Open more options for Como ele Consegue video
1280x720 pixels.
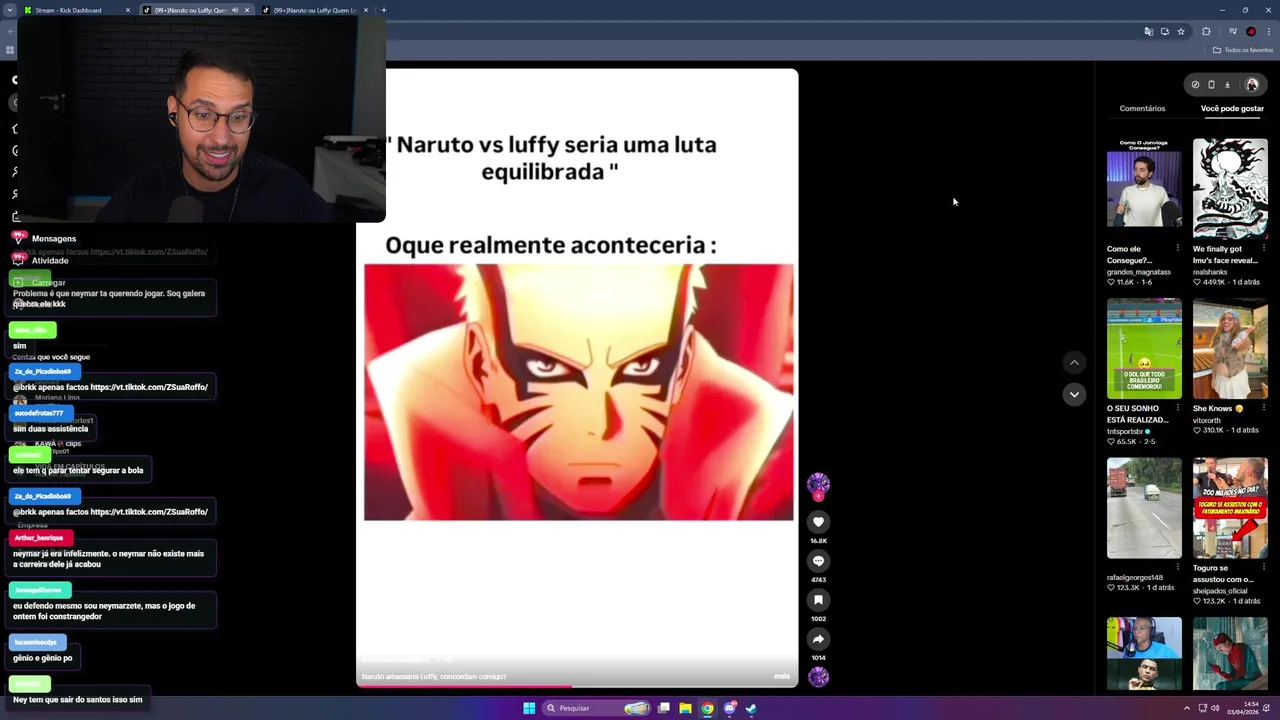(1178, 248)
